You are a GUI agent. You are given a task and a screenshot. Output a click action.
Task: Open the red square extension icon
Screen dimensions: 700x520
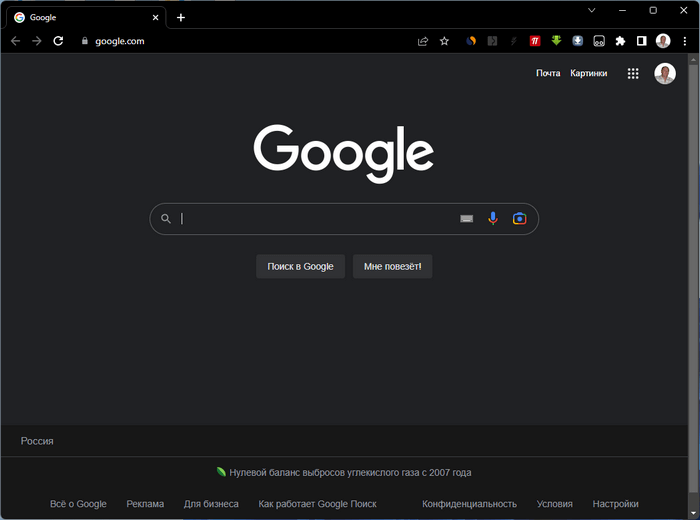coord(535,41)
